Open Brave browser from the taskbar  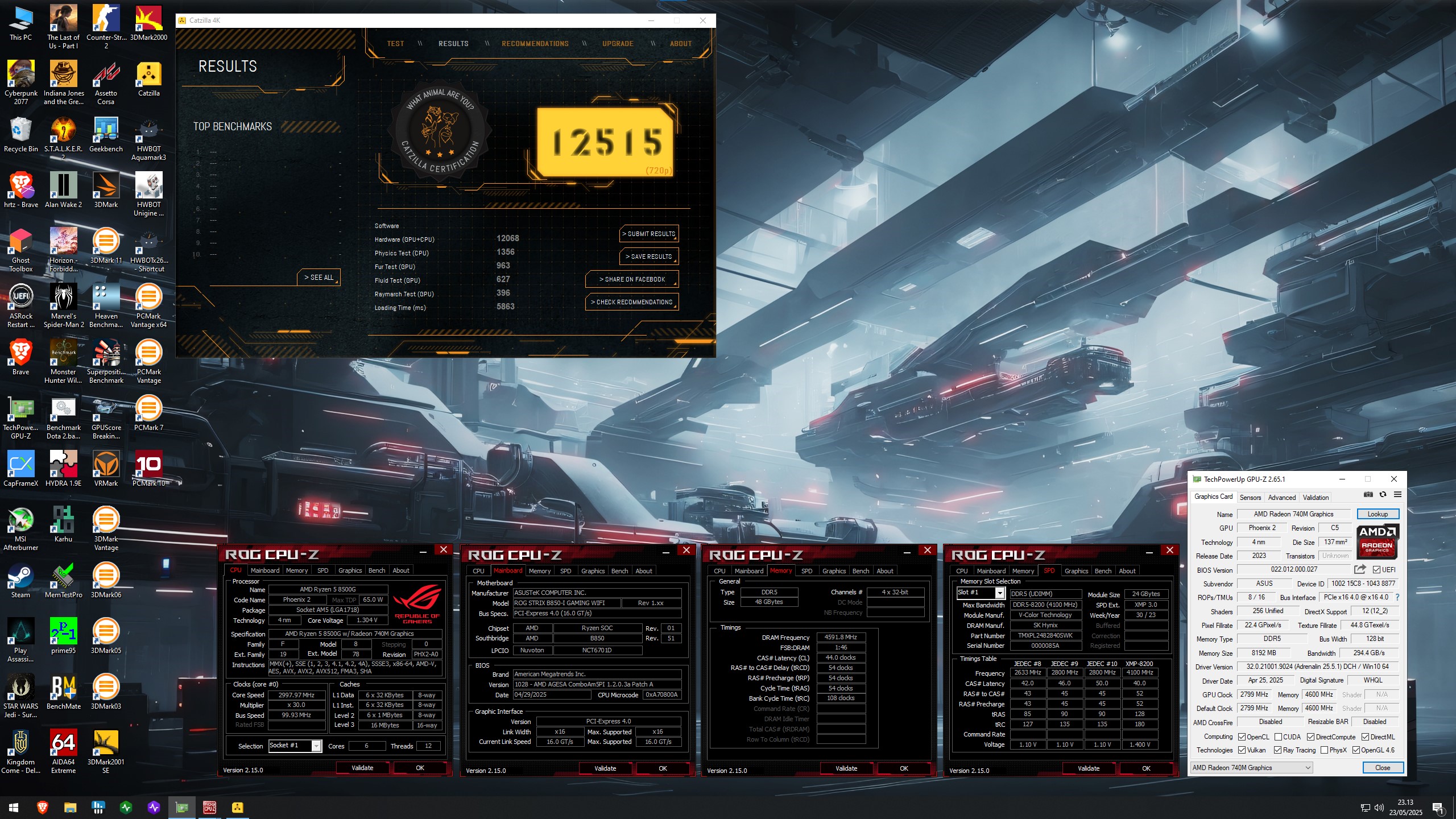42,807
